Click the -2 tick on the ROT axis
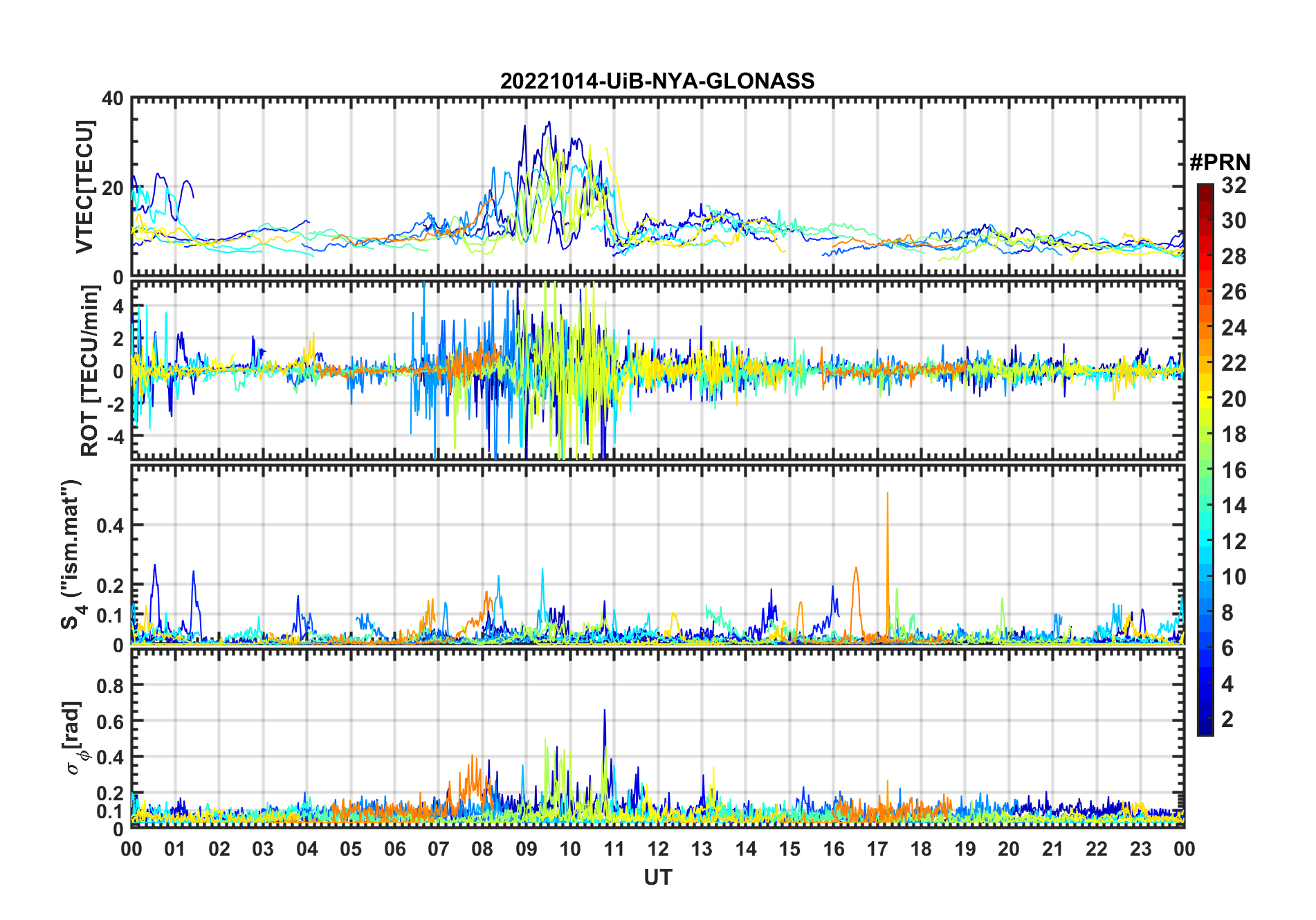1316x920 pixels. coord(115,404)
